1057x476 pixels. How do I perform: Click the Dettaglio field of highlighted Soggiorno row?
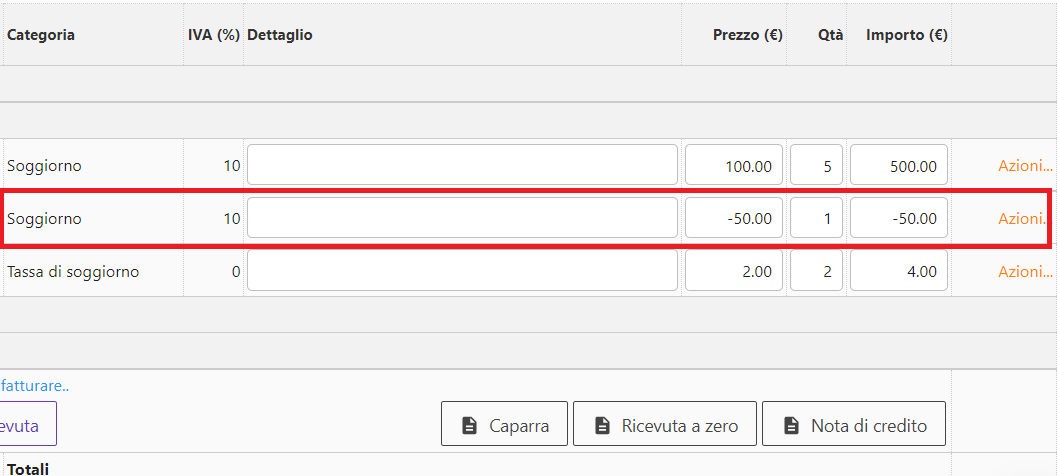pyautogui.click(x=462, y=218)
